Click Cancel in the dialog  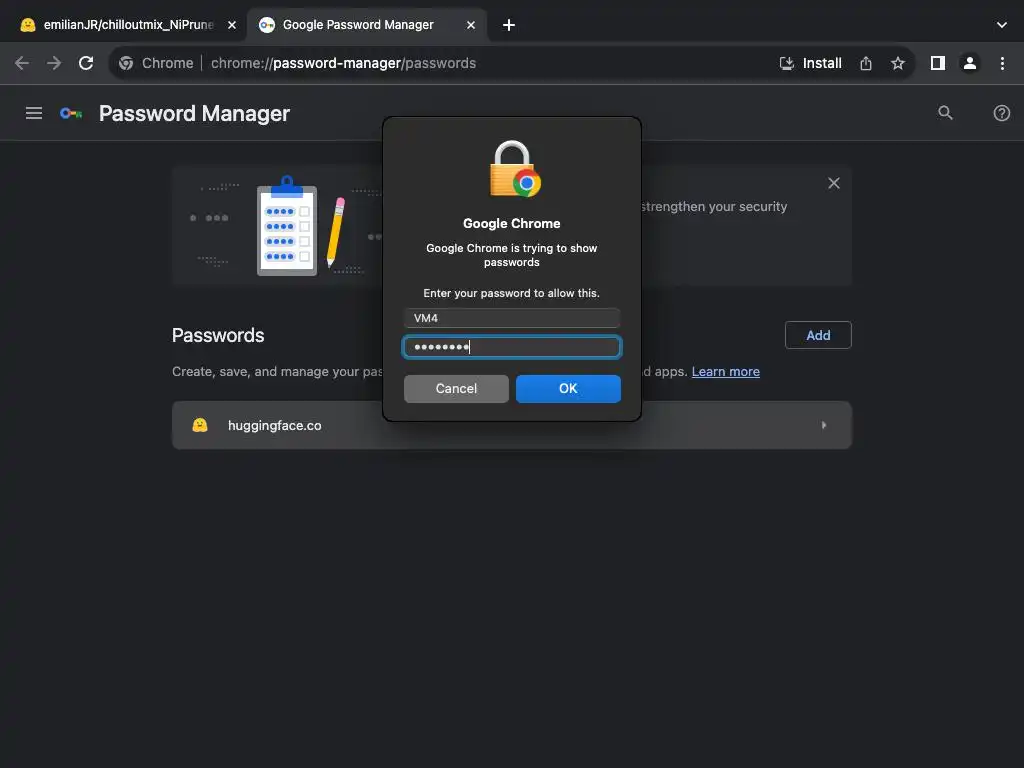coord(456,389)
